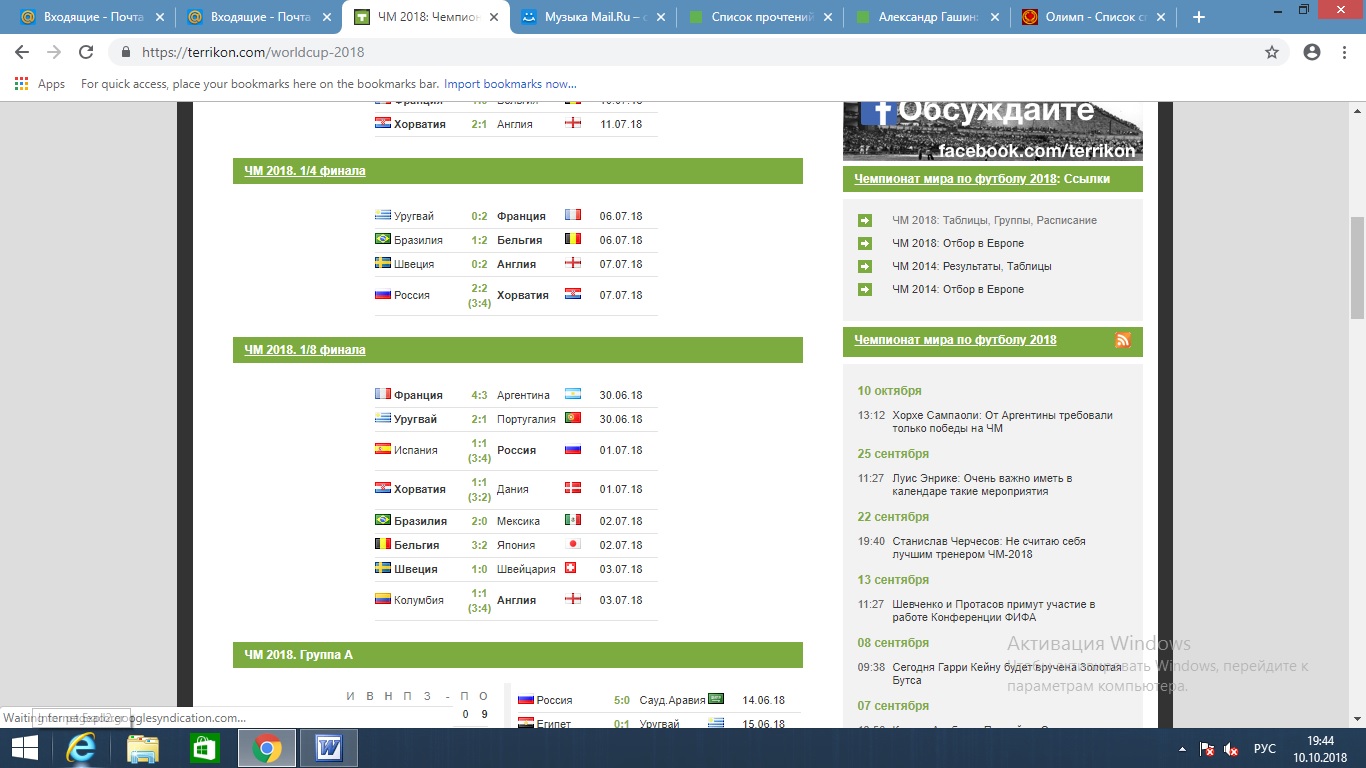Click the RSS feed icon in news header

pyautogui.click(x=1123, y=340)
